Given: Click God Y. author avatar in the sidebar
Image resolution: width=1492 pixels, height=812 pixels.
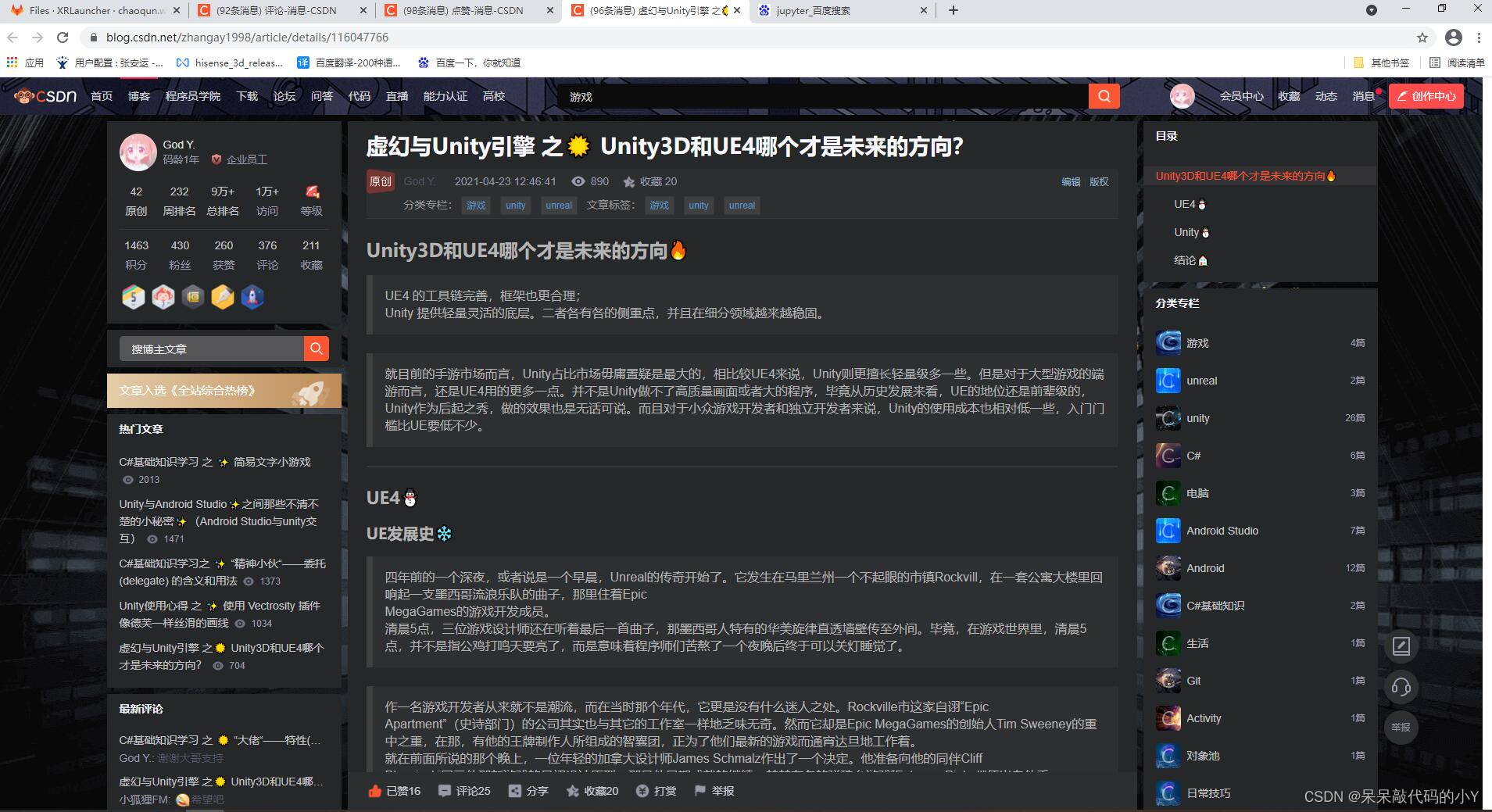Looking at the screenshot, I should coord(138,152).
